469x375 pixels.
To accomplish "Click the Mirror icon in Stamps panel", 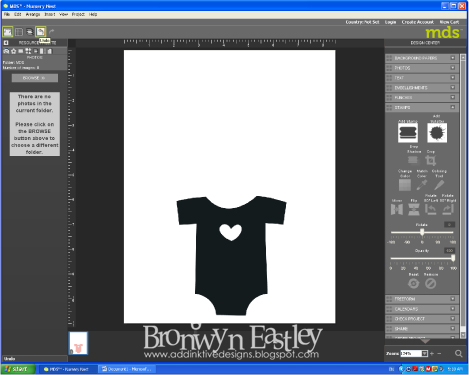I will 397,209.
